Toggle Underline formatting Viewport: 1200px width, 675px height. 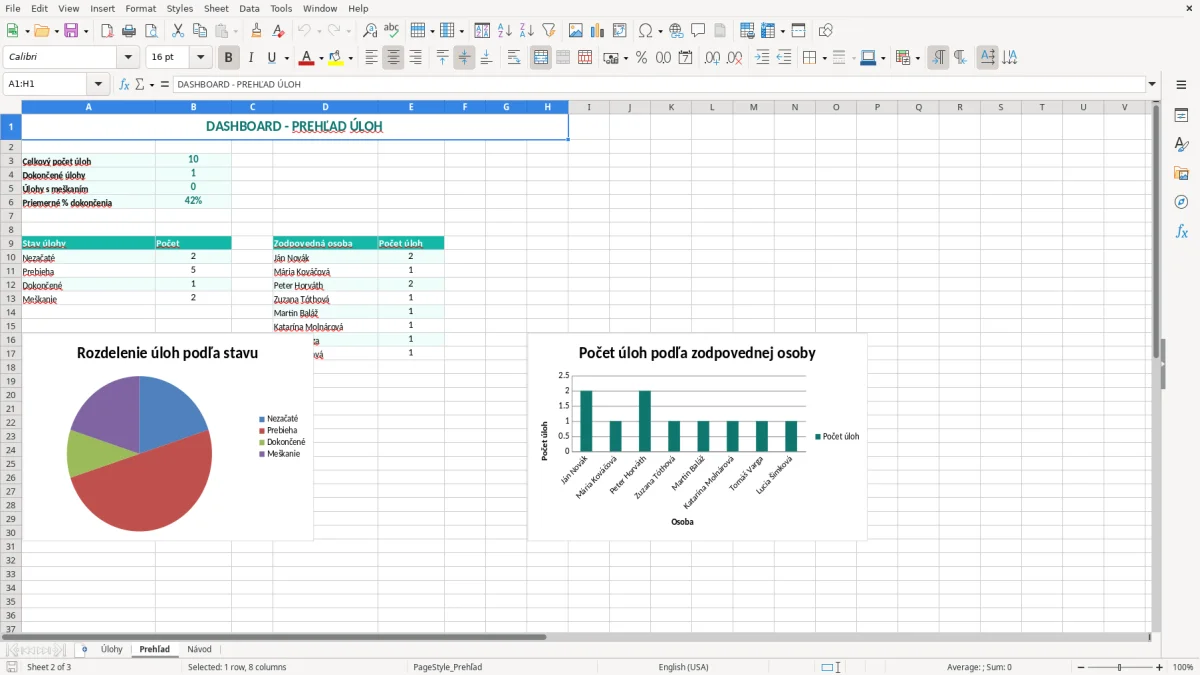pyautogui.click(x=271, y=58)
